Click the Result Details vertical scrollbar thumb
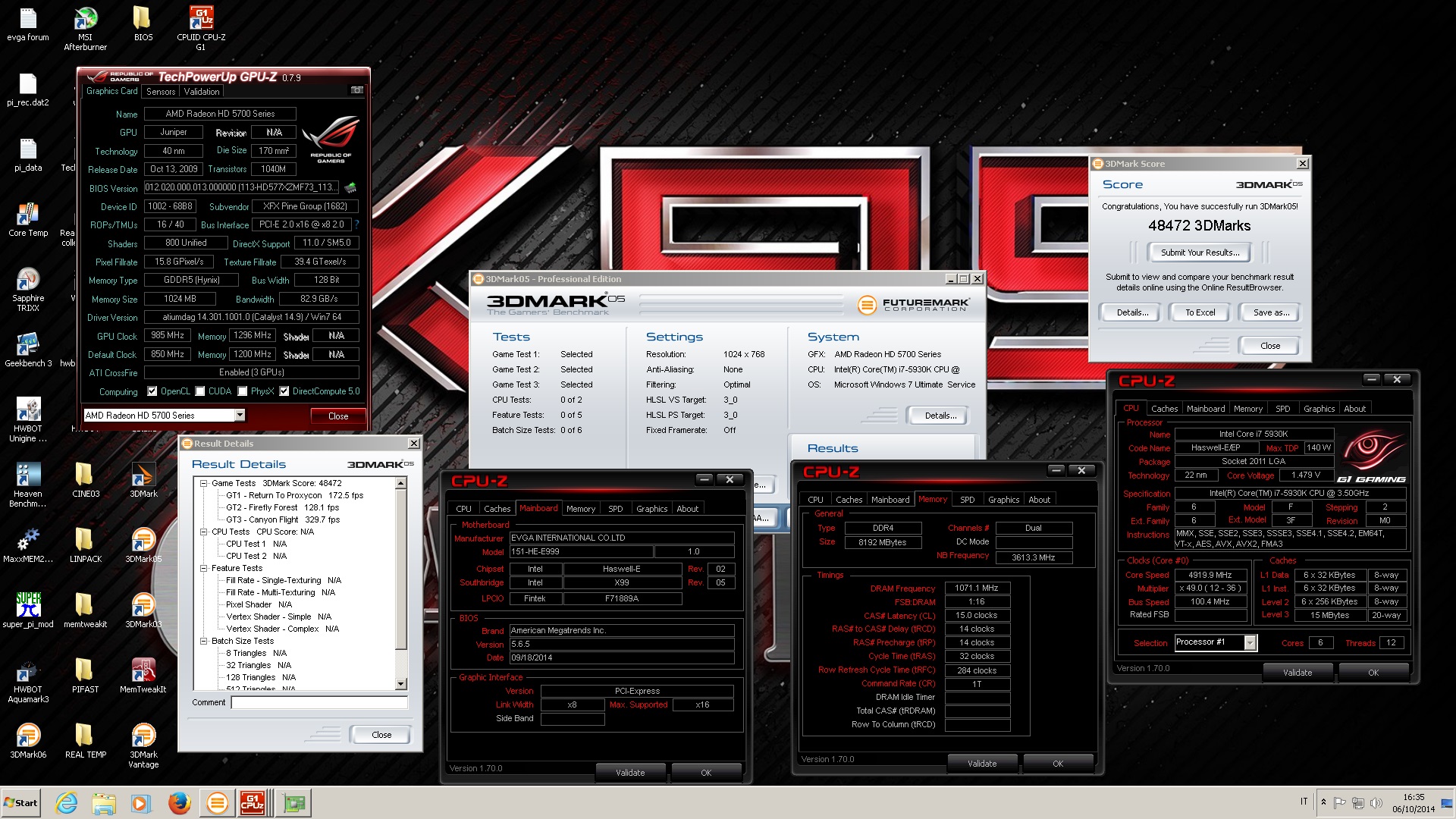The height and width of the screenshot is (819, 1456). (401, 569)
